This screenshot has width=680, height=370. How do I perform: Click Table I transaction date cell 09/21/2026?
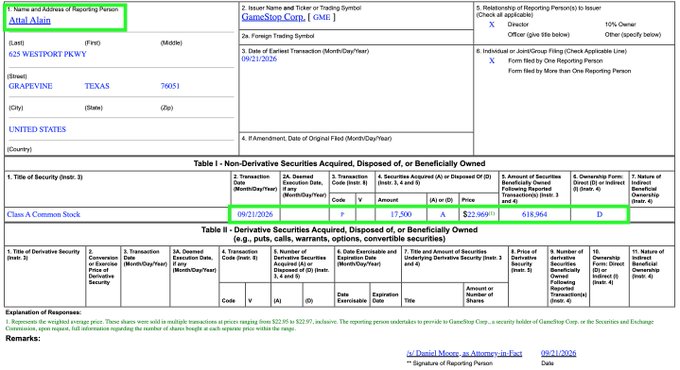click(255, 214)
